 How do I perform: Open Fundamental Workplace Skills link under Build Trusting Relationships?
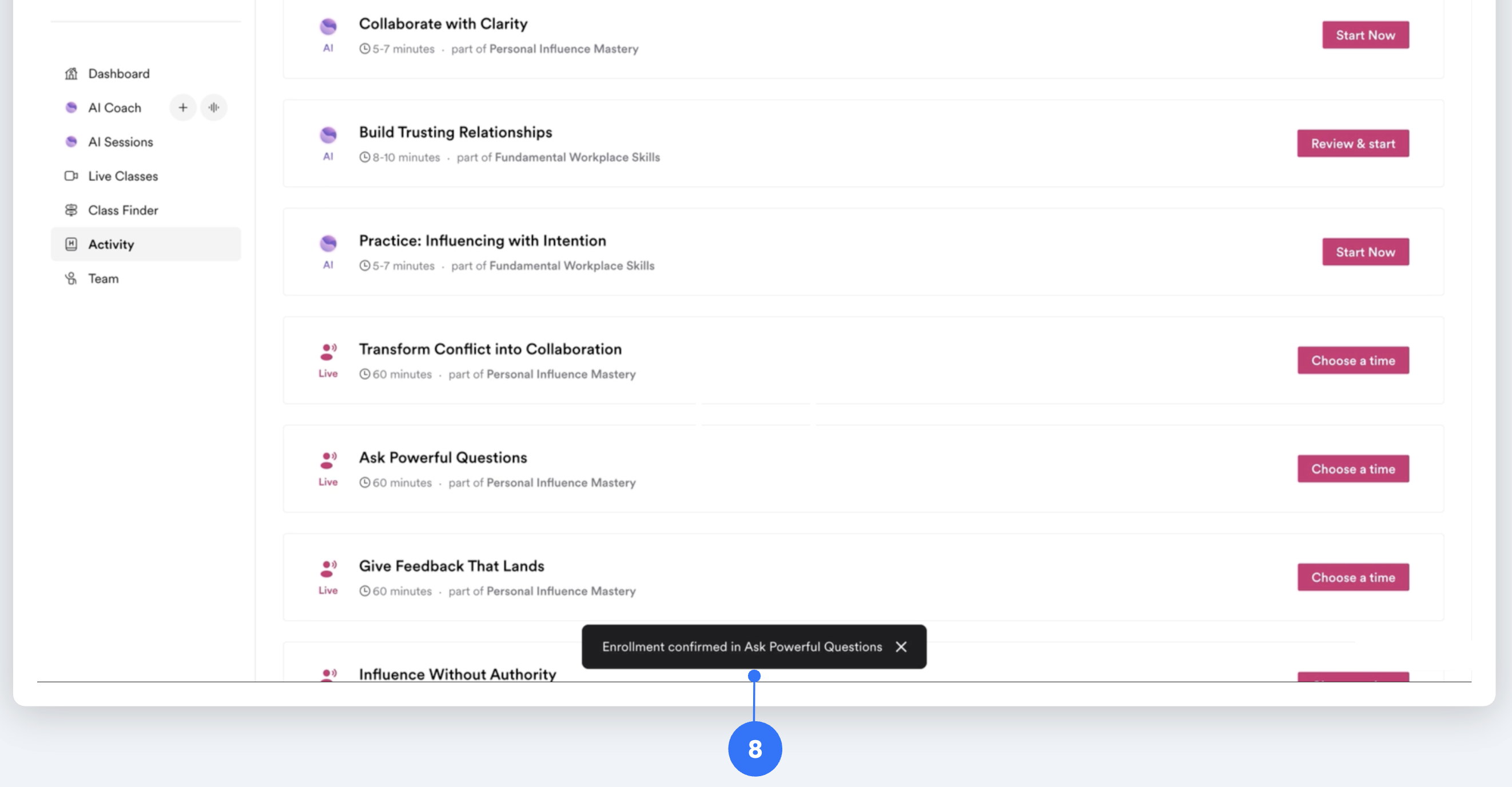pyautogui.click(x=577, y=157)
